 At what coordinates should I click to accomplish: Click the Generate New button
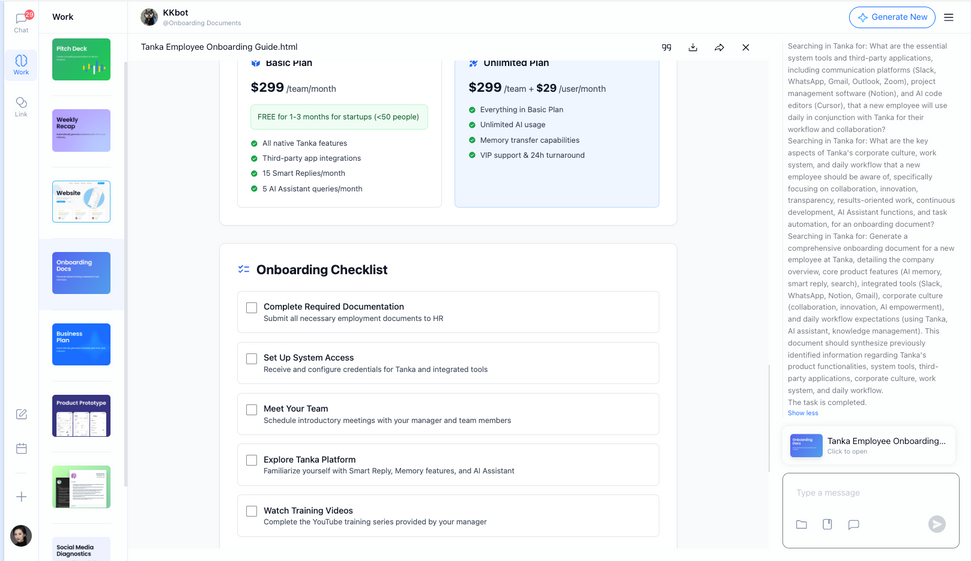892,17
